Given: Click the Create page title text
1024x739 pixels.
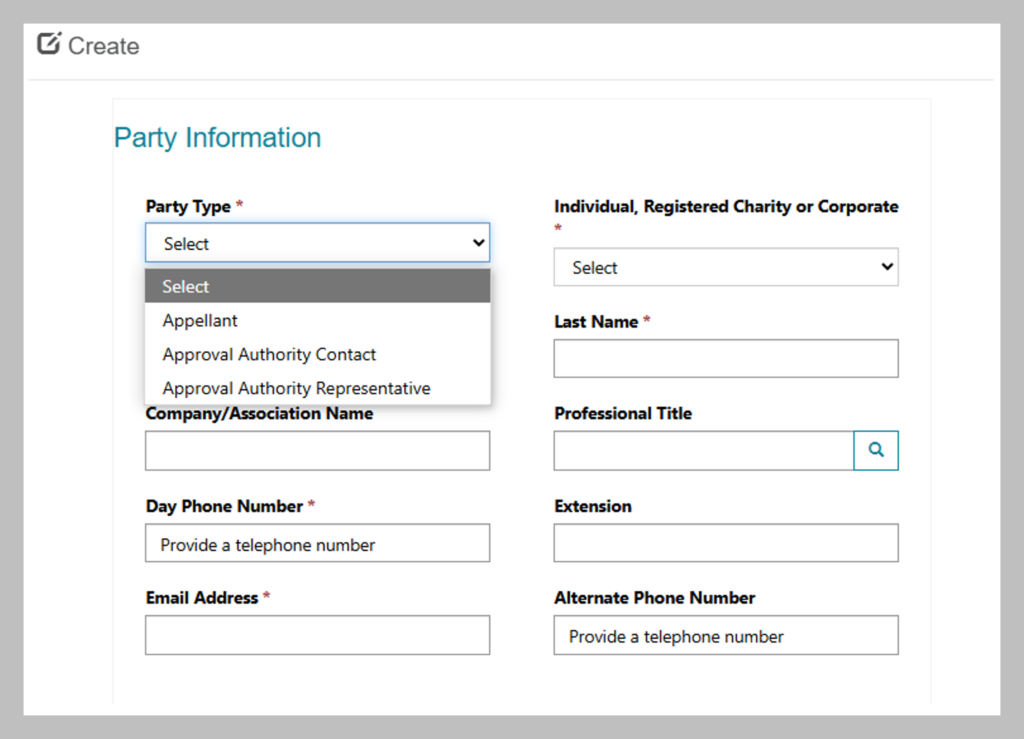Looking at the screenshot, I should [x=103, y=46].
